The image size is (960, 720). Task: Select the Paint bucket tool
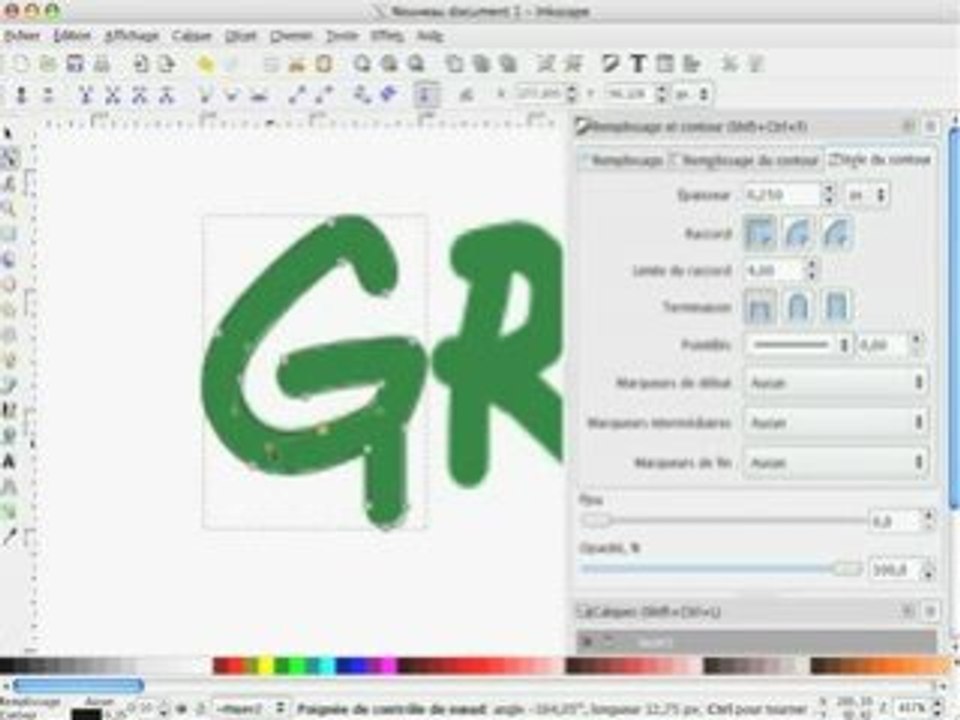(9, 435)
